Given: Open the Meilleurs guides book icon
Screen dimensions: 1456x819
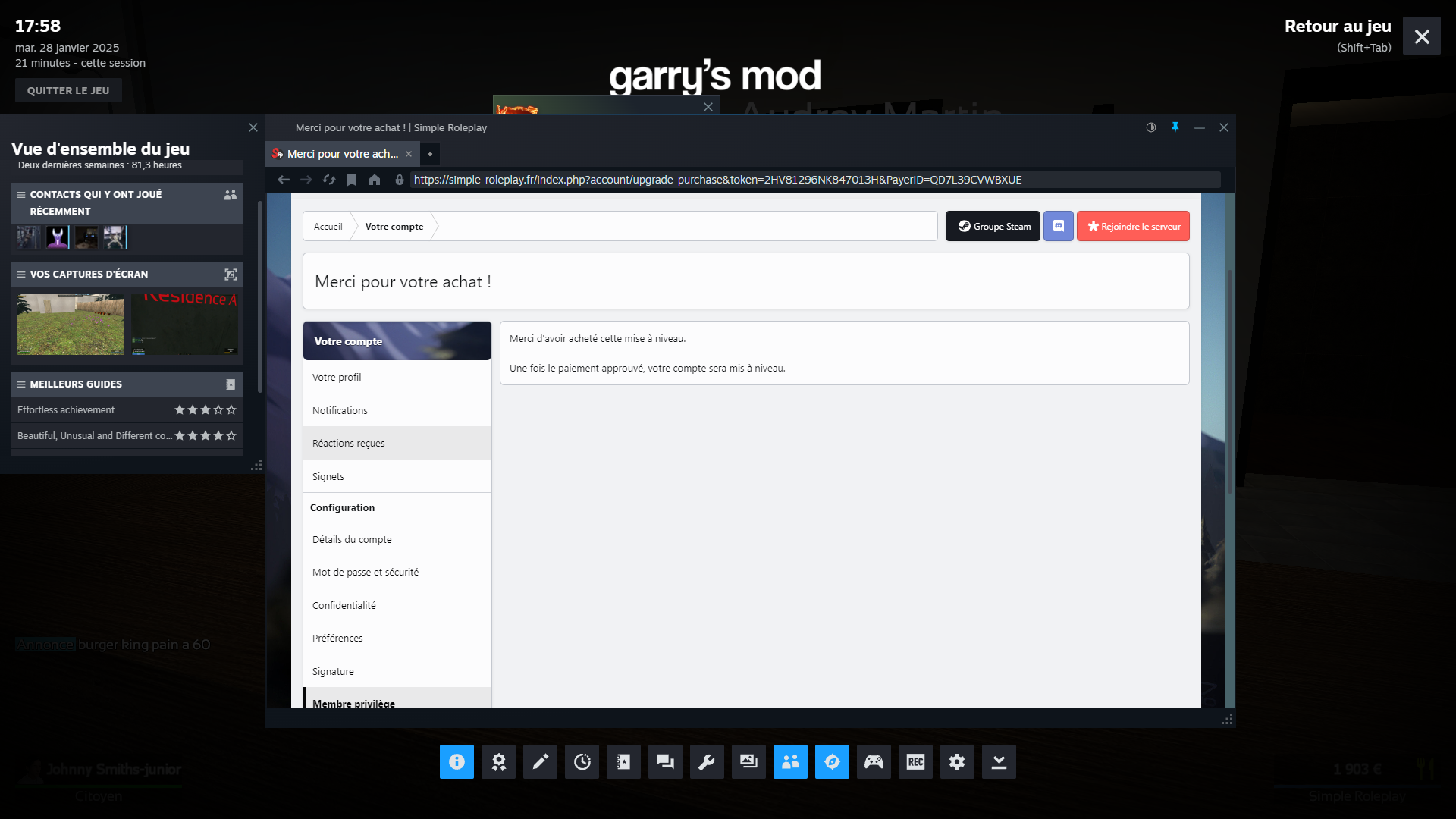Looking at the screenshot, I should point(231,384).
